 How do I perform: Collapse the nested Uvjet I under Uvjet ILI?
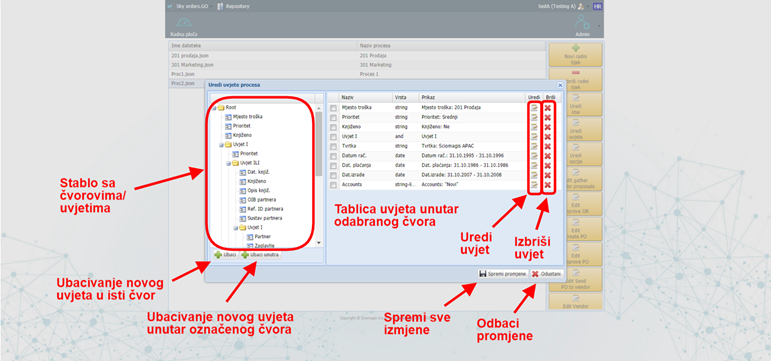coord(236,228)
